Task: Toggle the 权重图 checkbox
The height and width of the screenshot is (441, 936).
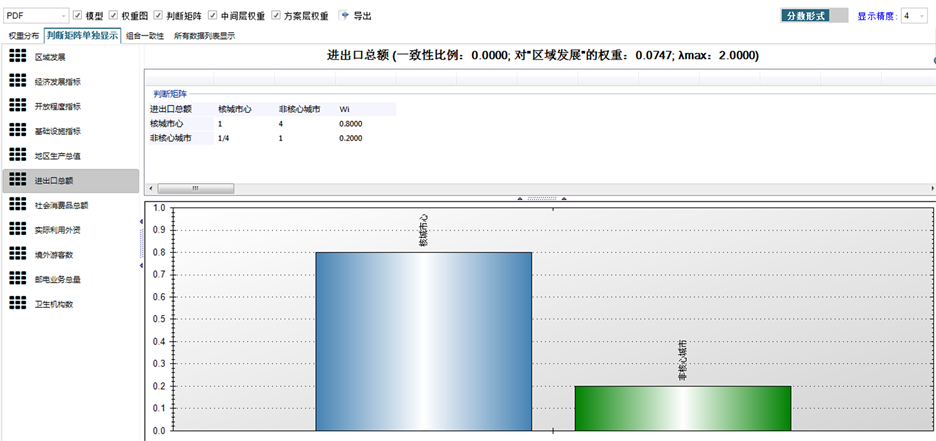Action: point(113,16)
